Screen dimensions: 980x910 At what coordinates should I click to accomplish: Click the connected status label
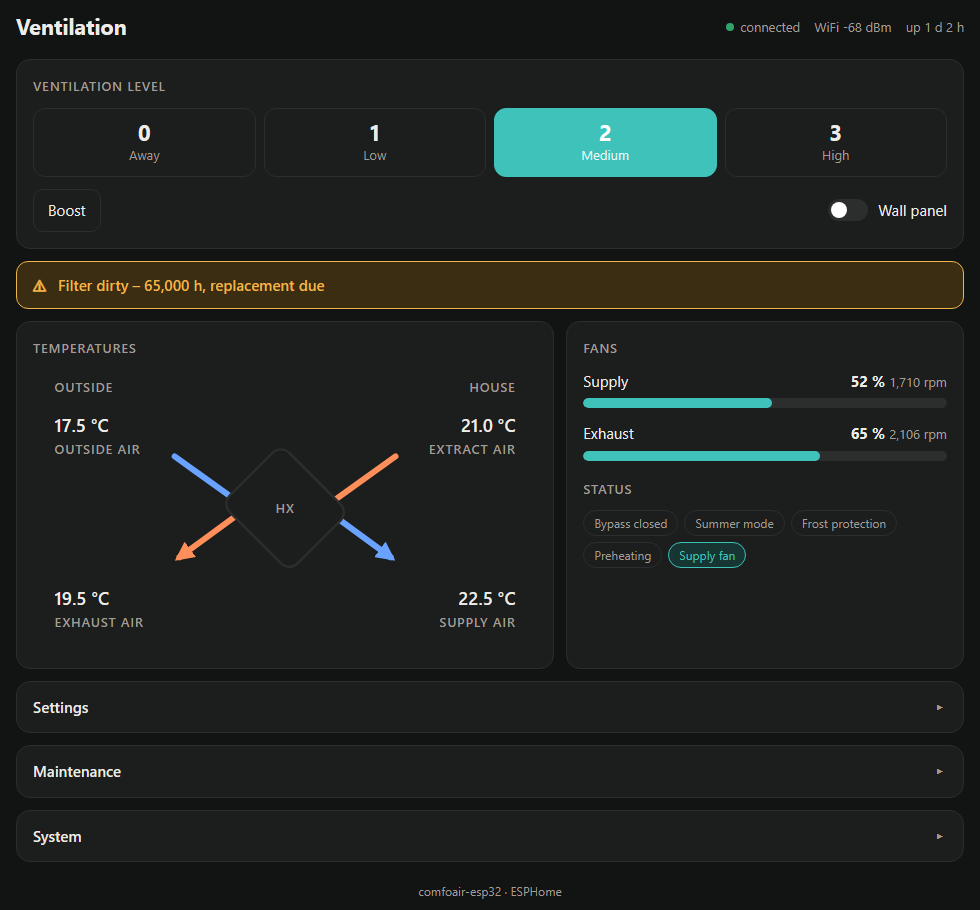[770, 28]
